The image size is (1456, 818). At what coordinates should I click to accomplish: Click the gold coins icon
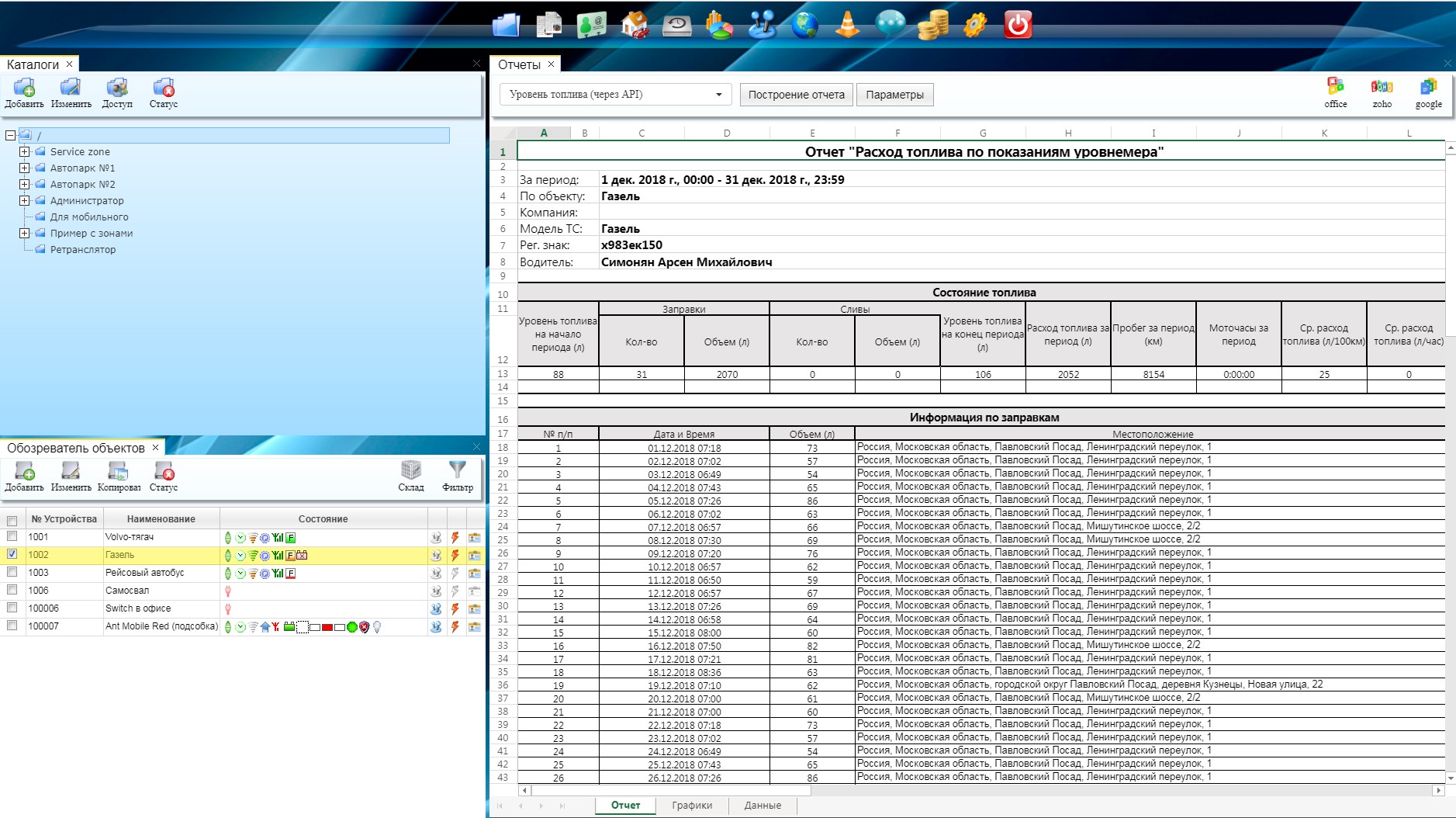[932, 25]
